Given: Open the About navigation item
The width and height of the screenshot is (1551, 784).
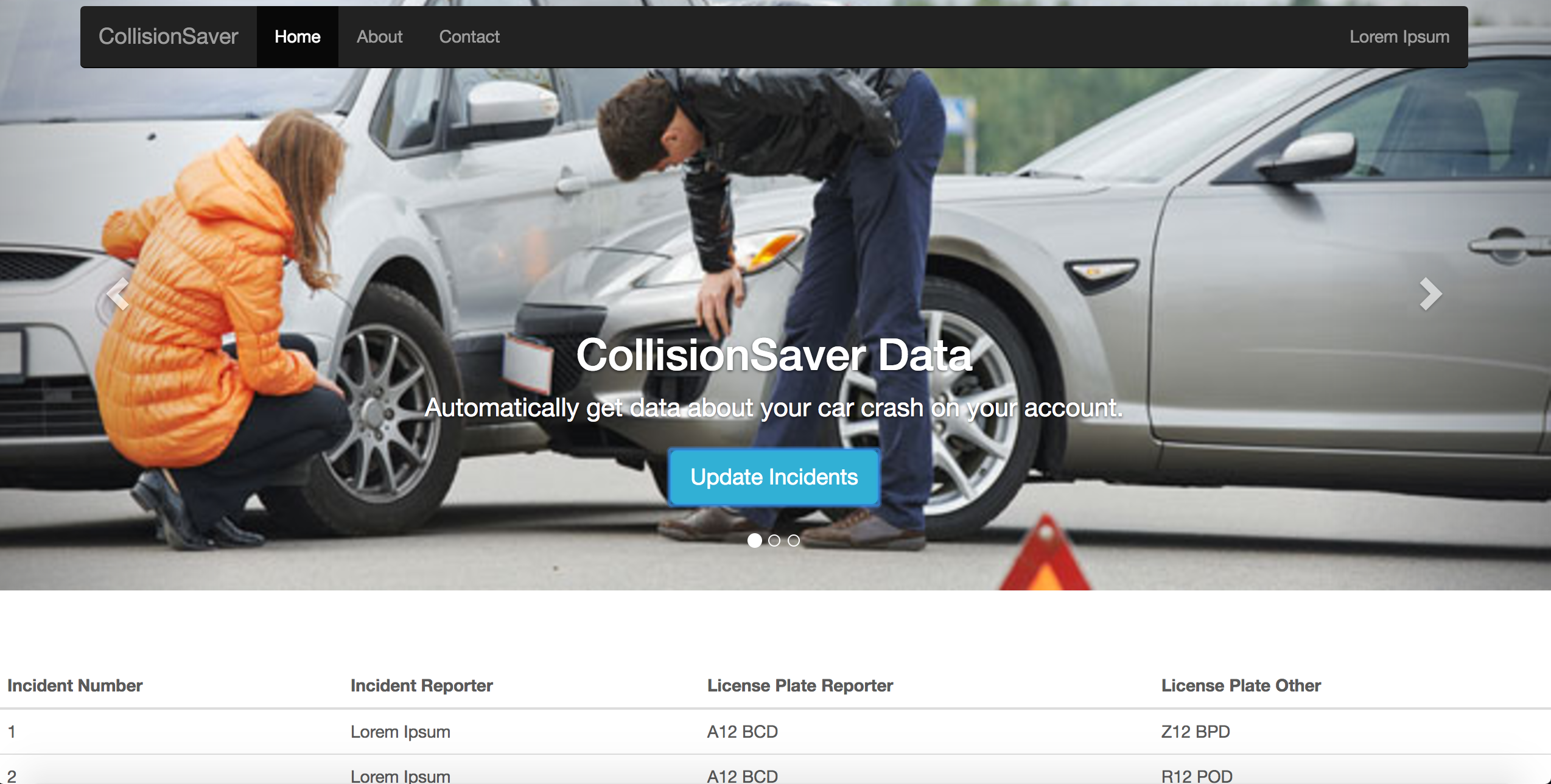Looking at the screenshot, I should click(x=379, y=37).
